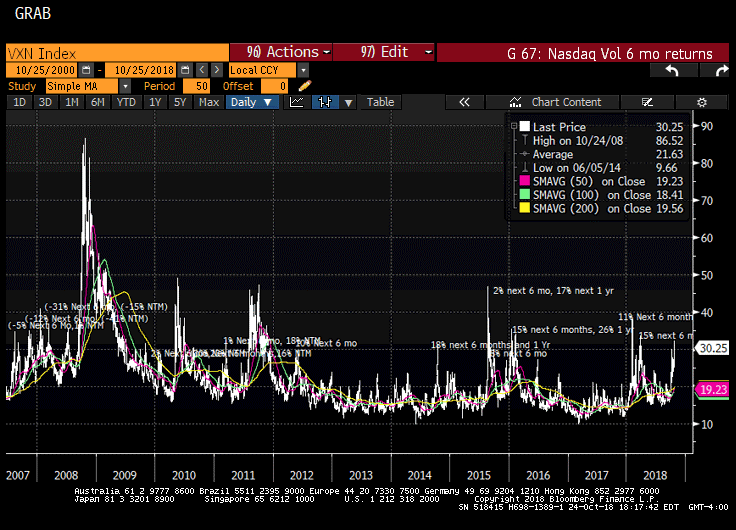Open the start date calendar picker
The image size is (736, 530).
click(86, 70)
